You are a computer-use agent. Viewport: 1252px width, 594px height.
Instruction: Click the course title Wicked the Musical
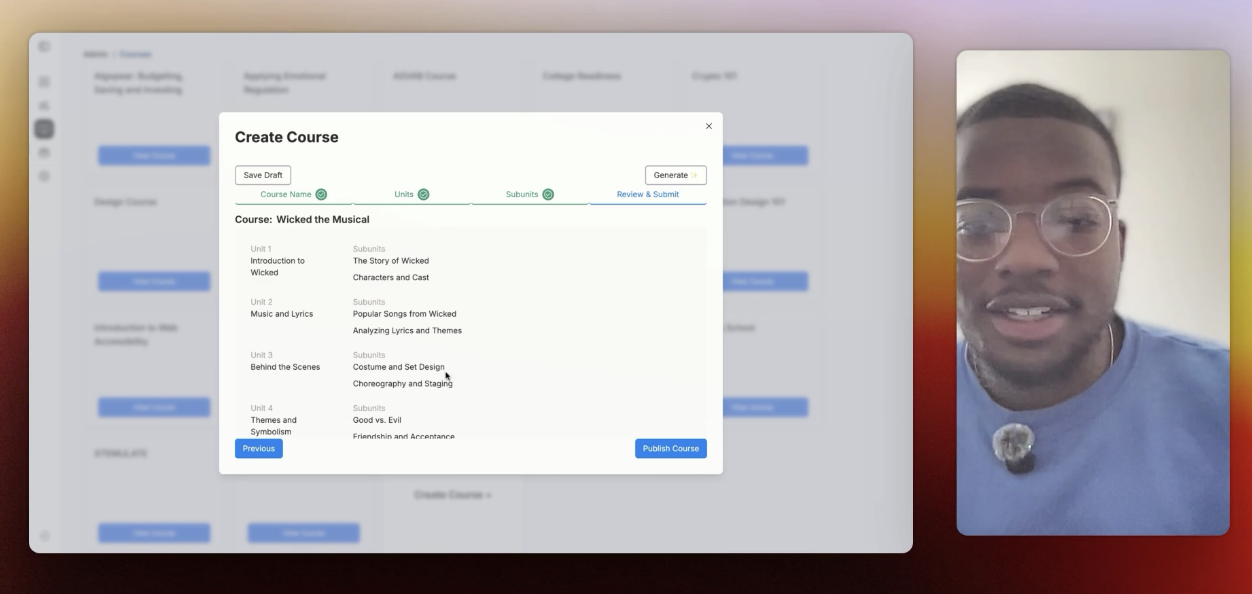[323, 219]
